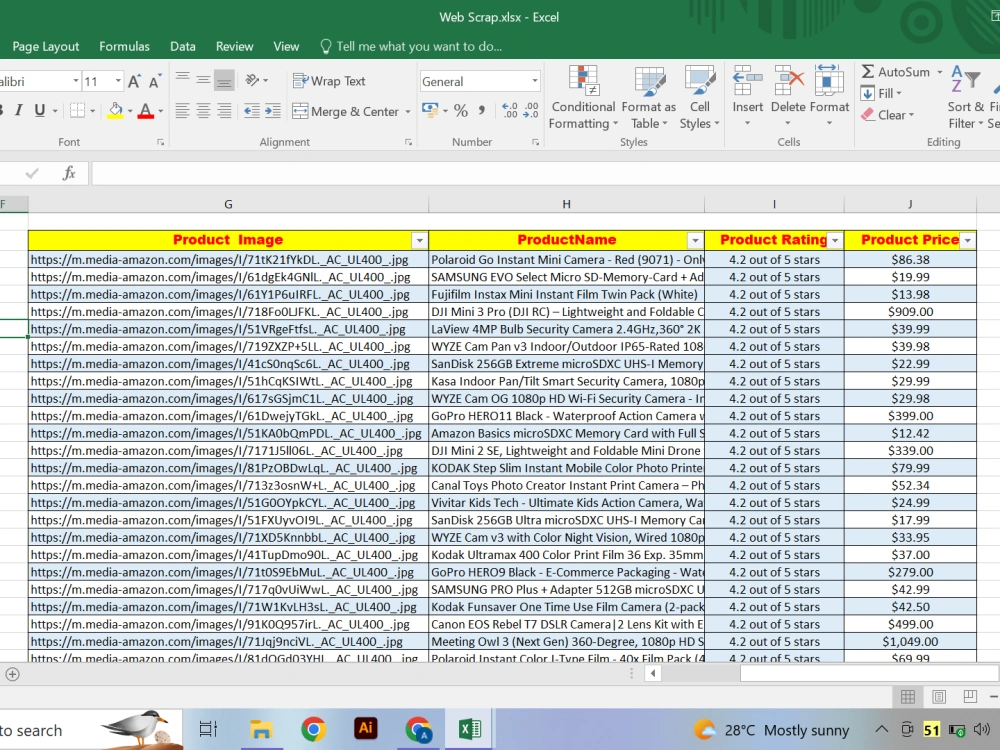Open the Data tab
1000x750 pixels.
point(183,46)
